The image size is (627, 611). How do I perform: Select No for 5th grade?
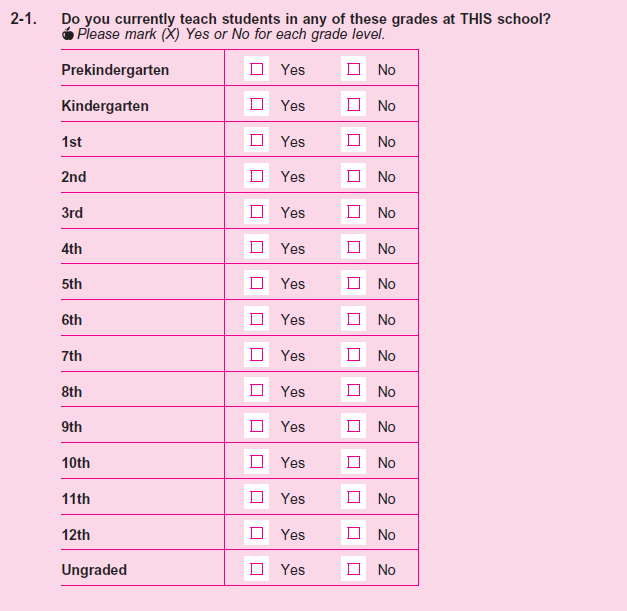pyautogui.click(x=353, y=283)
